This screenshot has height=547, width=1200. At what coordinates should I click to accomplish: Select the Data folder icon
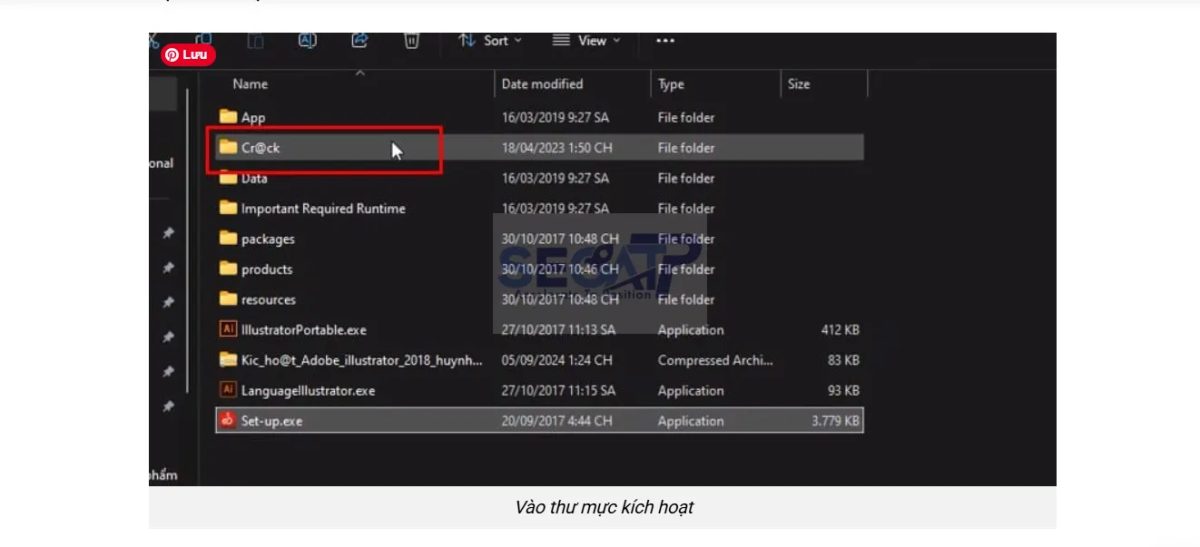pyautogui.click(x=228, y=178)
